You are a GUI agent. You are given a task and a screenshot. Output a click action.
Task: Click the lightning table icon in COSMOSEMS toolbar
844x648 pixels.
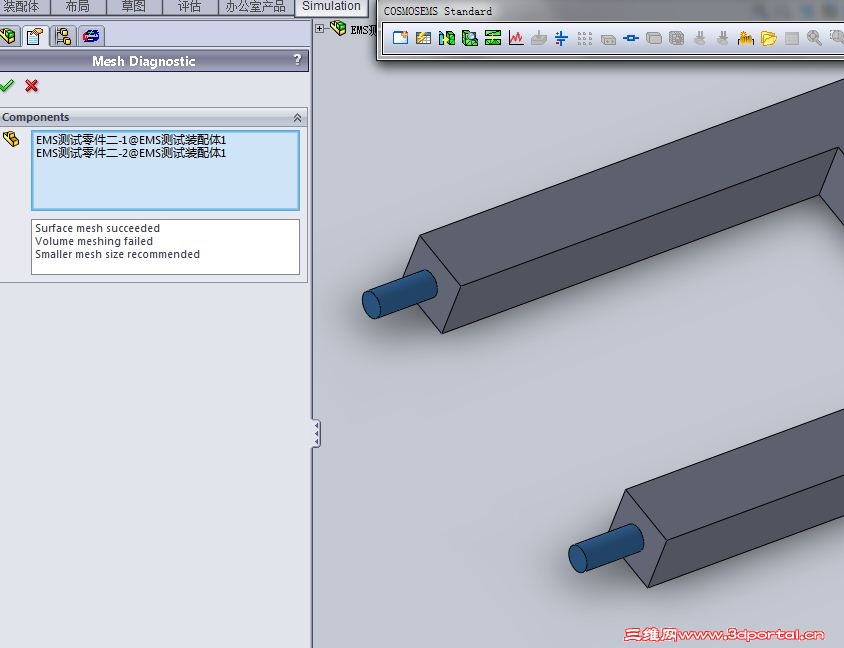click(424, 38)
